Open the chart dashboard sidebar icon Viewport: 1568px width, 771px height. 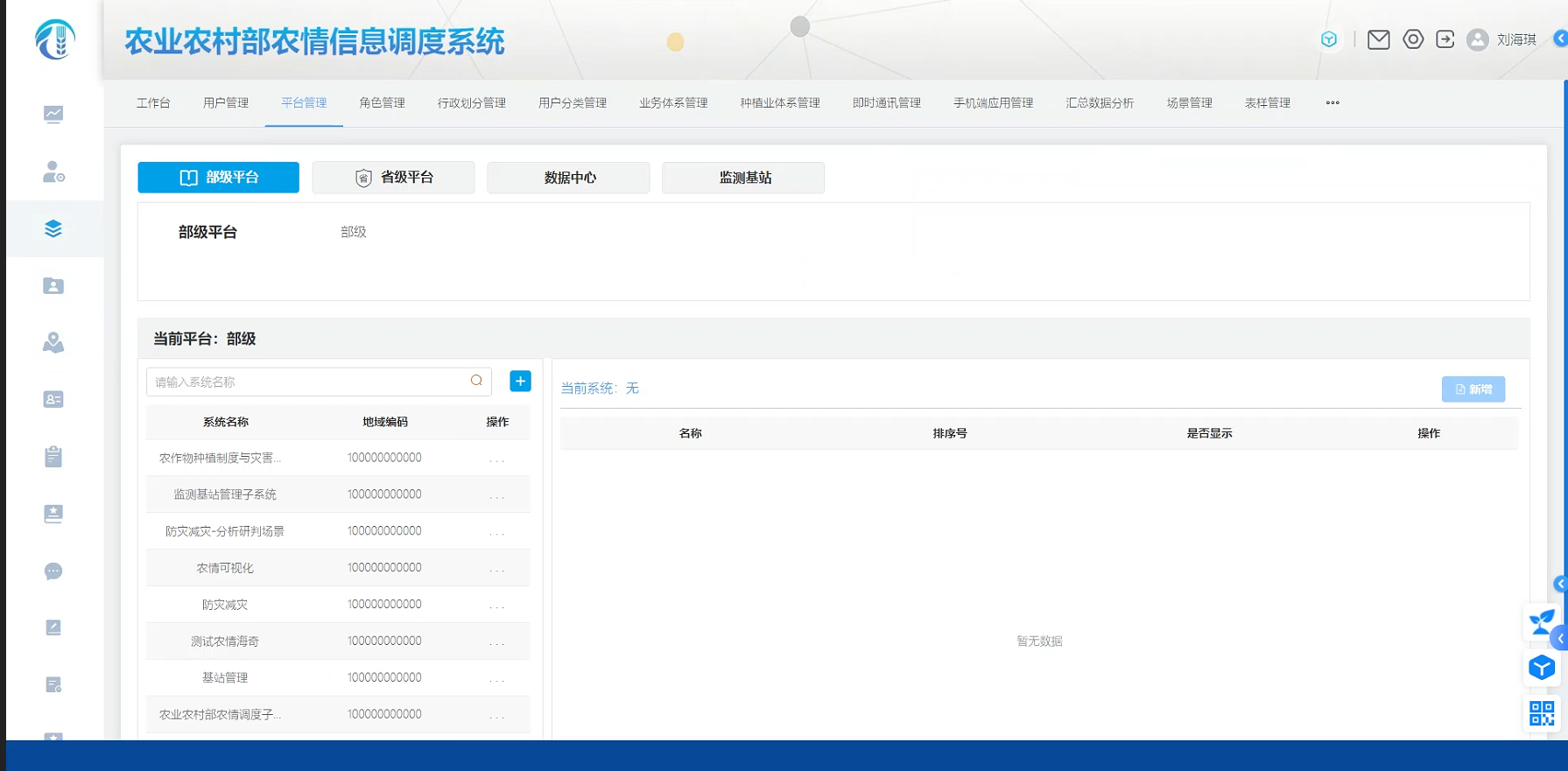pyautogui.click(x=53, y=114)
